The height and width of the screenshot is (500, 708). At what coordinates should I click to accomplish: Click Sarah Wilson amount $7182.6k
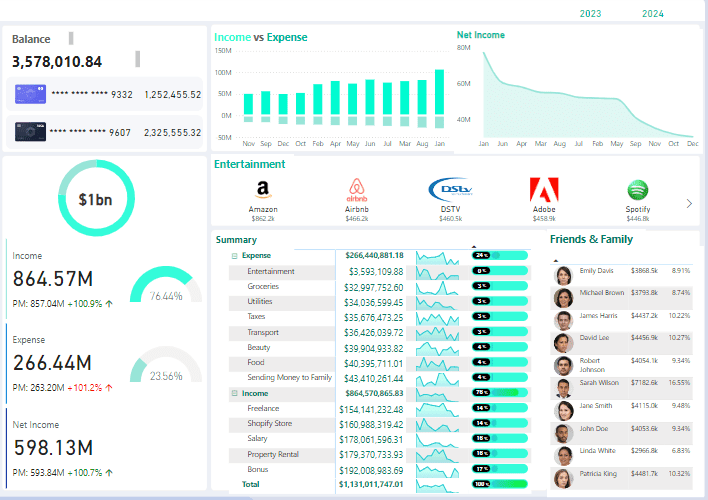(644, 383)
